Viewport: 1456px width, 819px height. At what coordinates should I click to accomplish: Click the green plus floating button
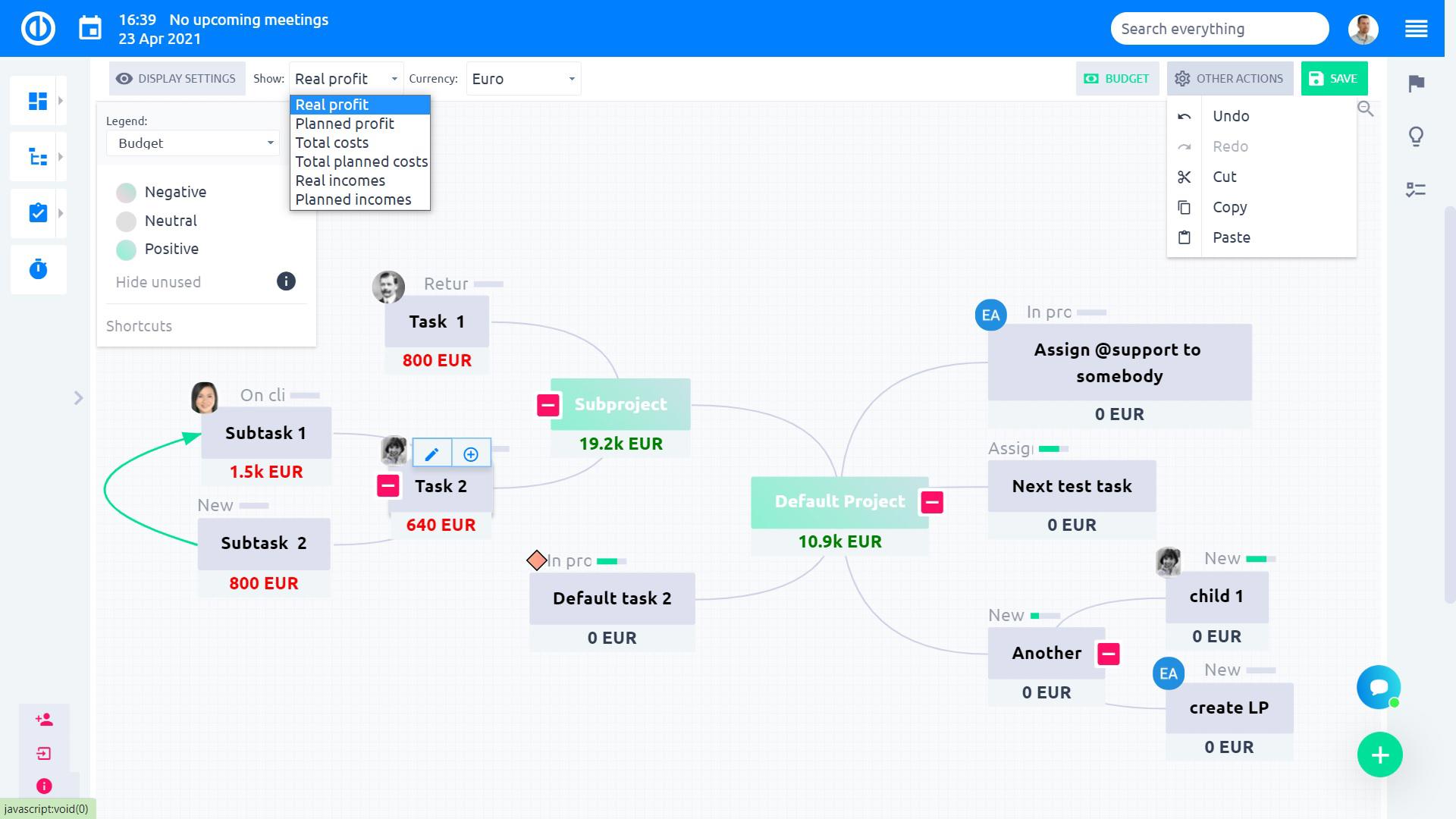1379,755
